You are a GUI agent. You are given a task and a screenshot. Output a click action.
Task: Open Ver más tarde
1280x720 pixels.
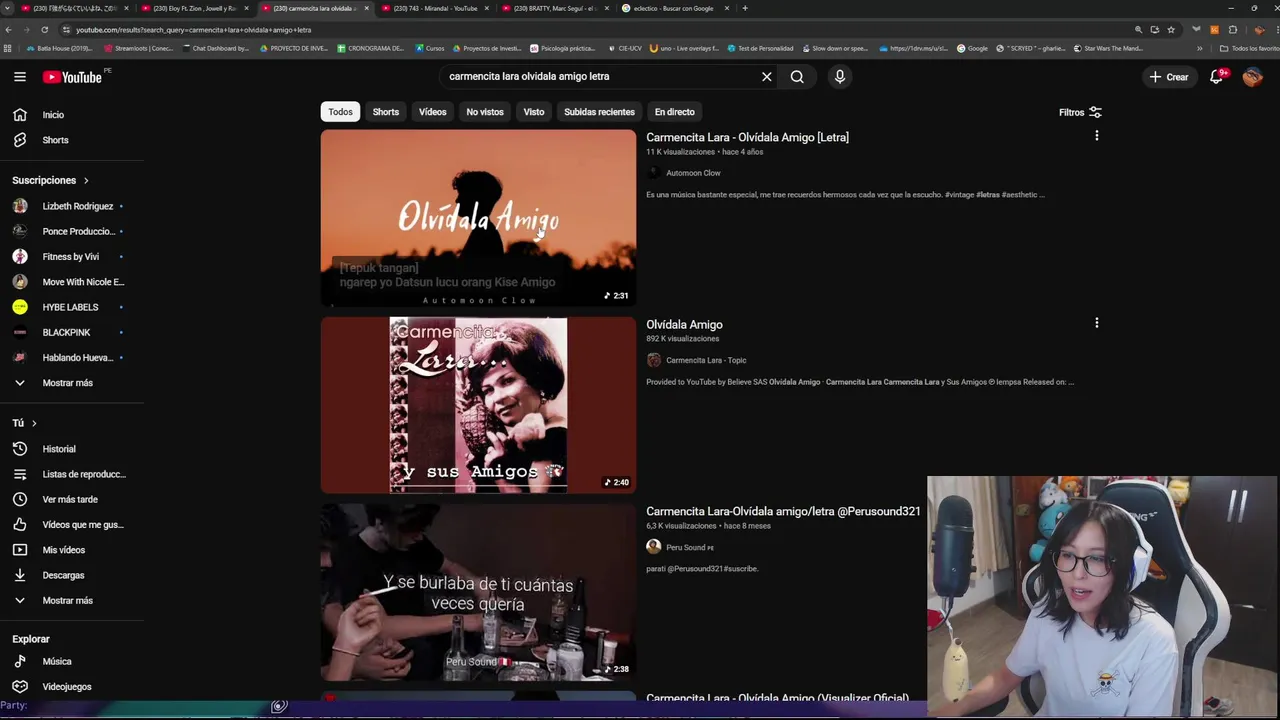point(70,499)
